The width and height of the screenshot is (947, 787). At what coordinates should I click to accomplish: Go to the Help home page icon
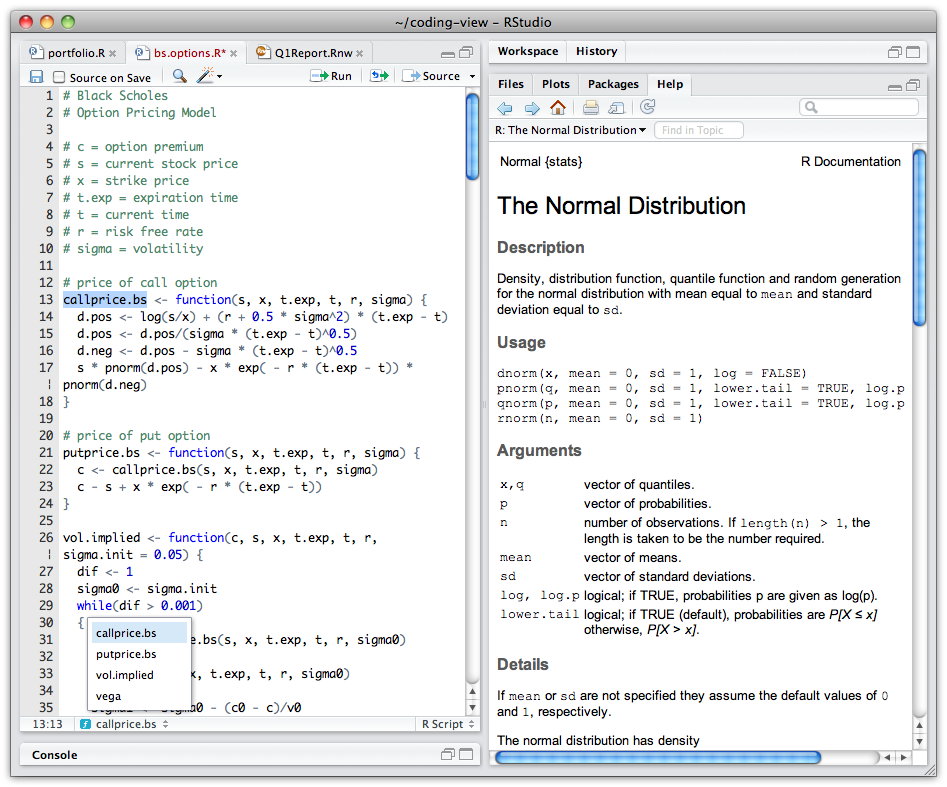click(x=558, y=108)
